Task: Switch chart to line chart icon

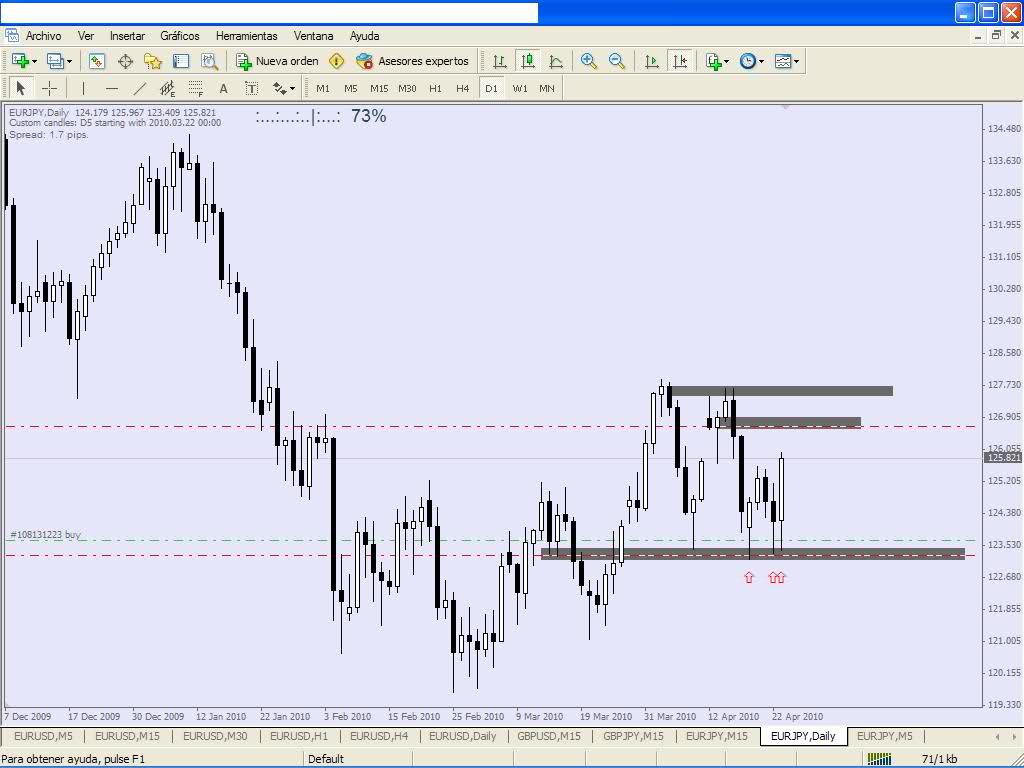Action: click(x=556, y=61)
